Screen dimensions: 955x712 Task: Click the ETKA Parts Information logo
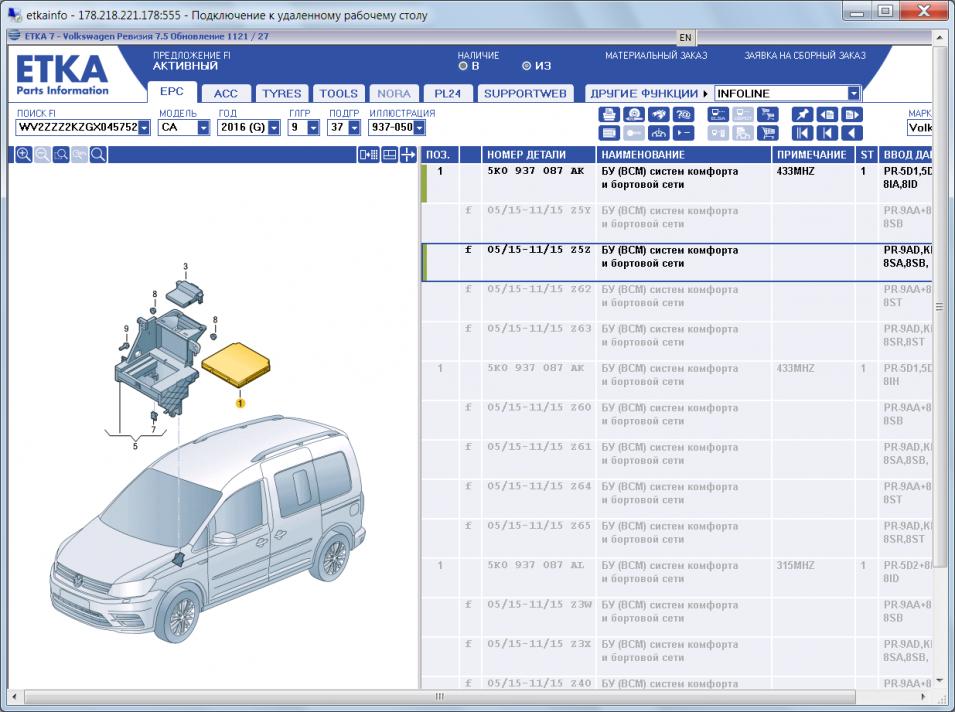(x=62, y=76)
